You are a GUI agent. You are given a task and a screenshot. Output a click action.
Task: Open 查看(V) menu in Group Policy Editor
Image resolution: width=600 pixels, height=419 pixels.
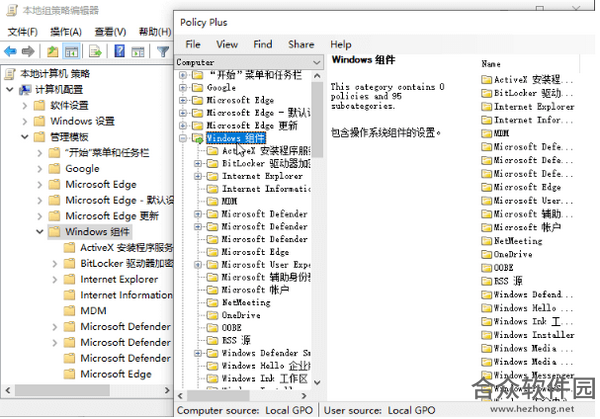(110, 32)
